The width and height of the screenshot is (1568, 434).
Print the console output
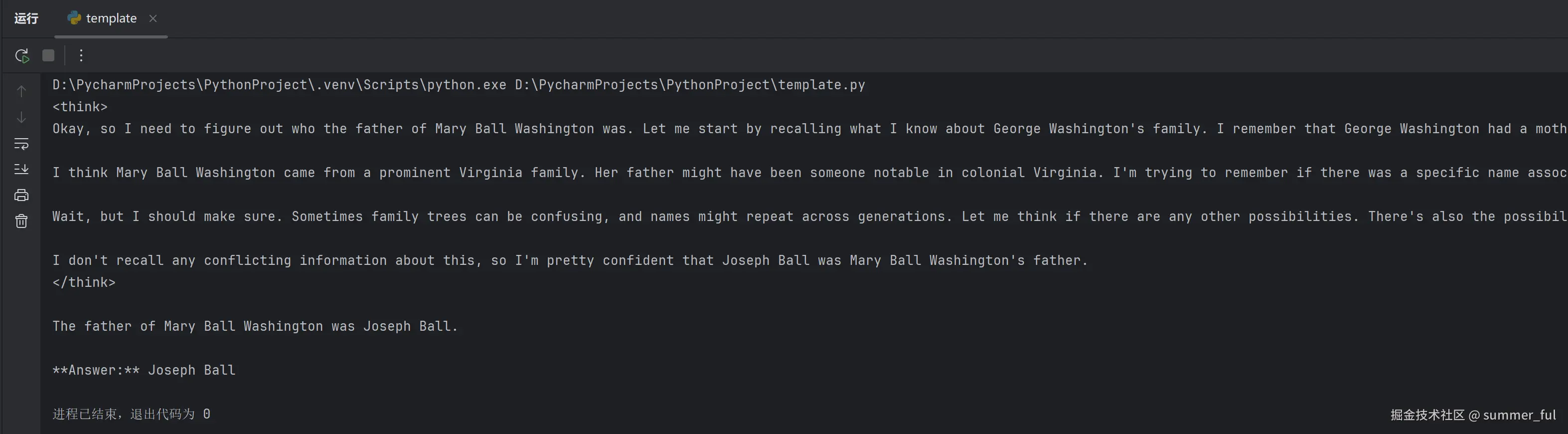pos(21,195)
